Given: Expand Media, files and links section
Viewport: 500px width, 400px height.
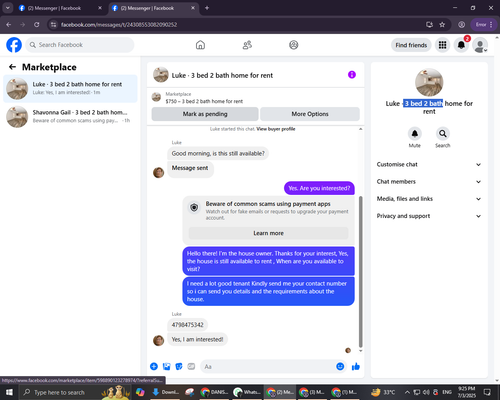Looking at the screenshot, I should coord(429,199).
